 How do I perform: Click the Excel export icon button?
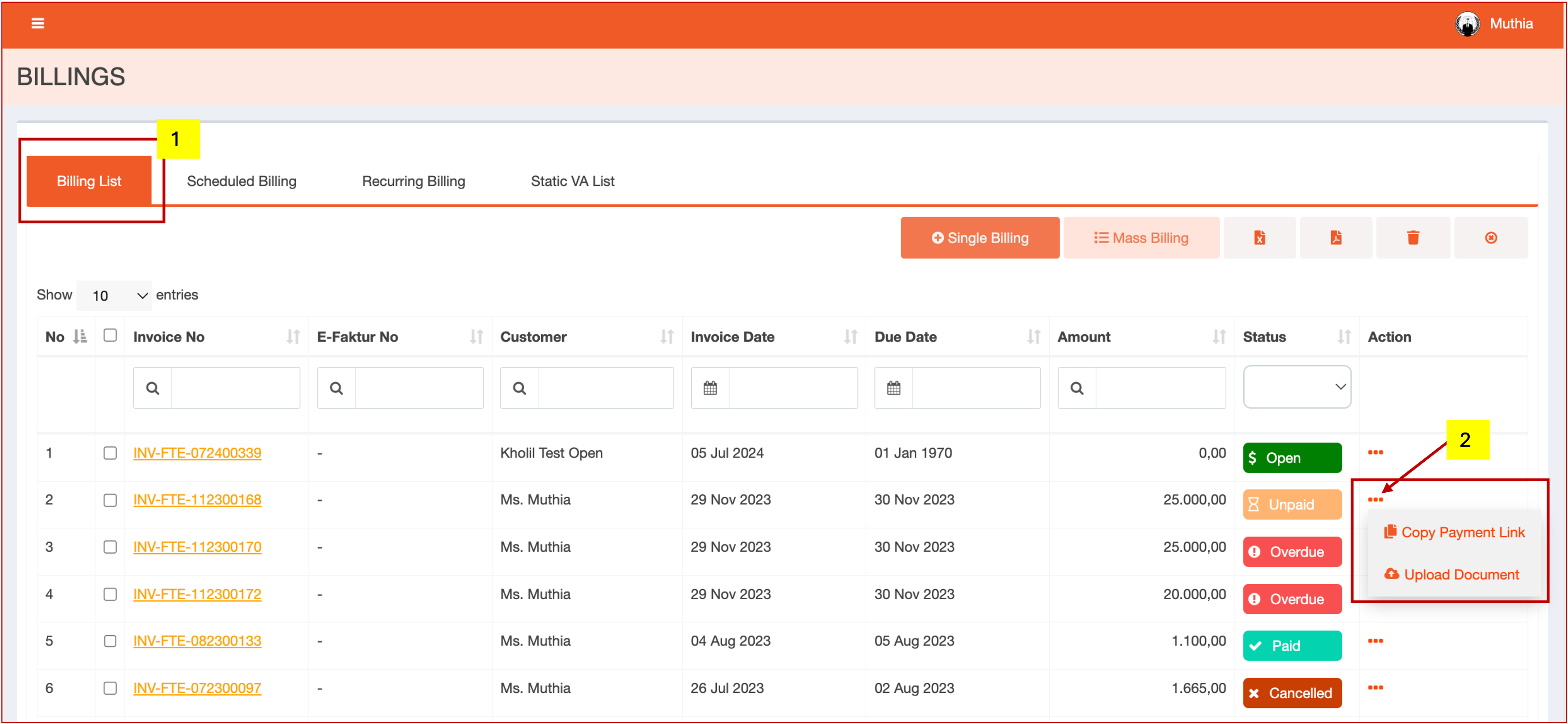pyautogui.click(x=1260, y=238)
